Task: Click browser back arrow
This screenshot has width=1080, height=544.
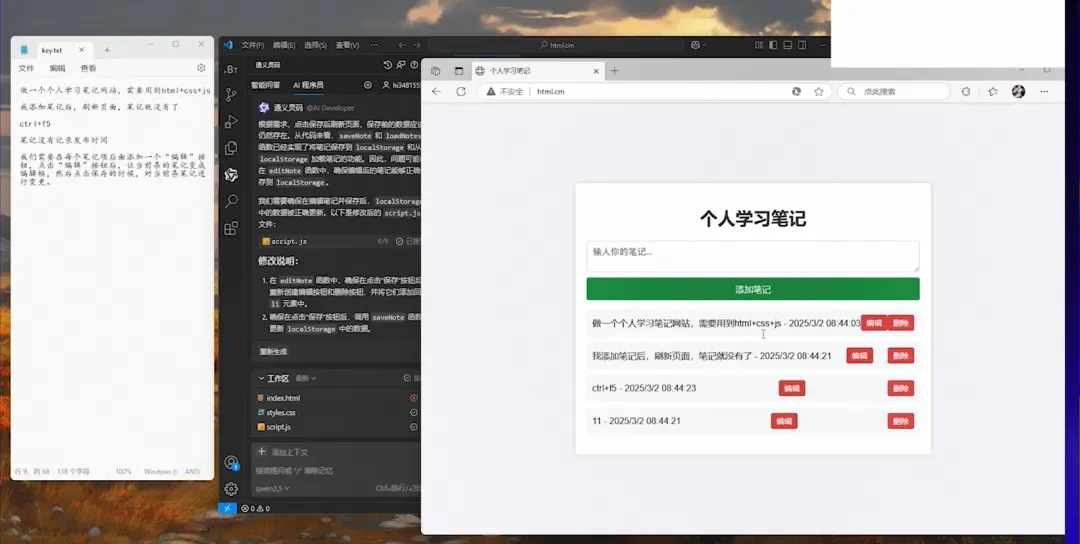Action: (x=437, y=91)
